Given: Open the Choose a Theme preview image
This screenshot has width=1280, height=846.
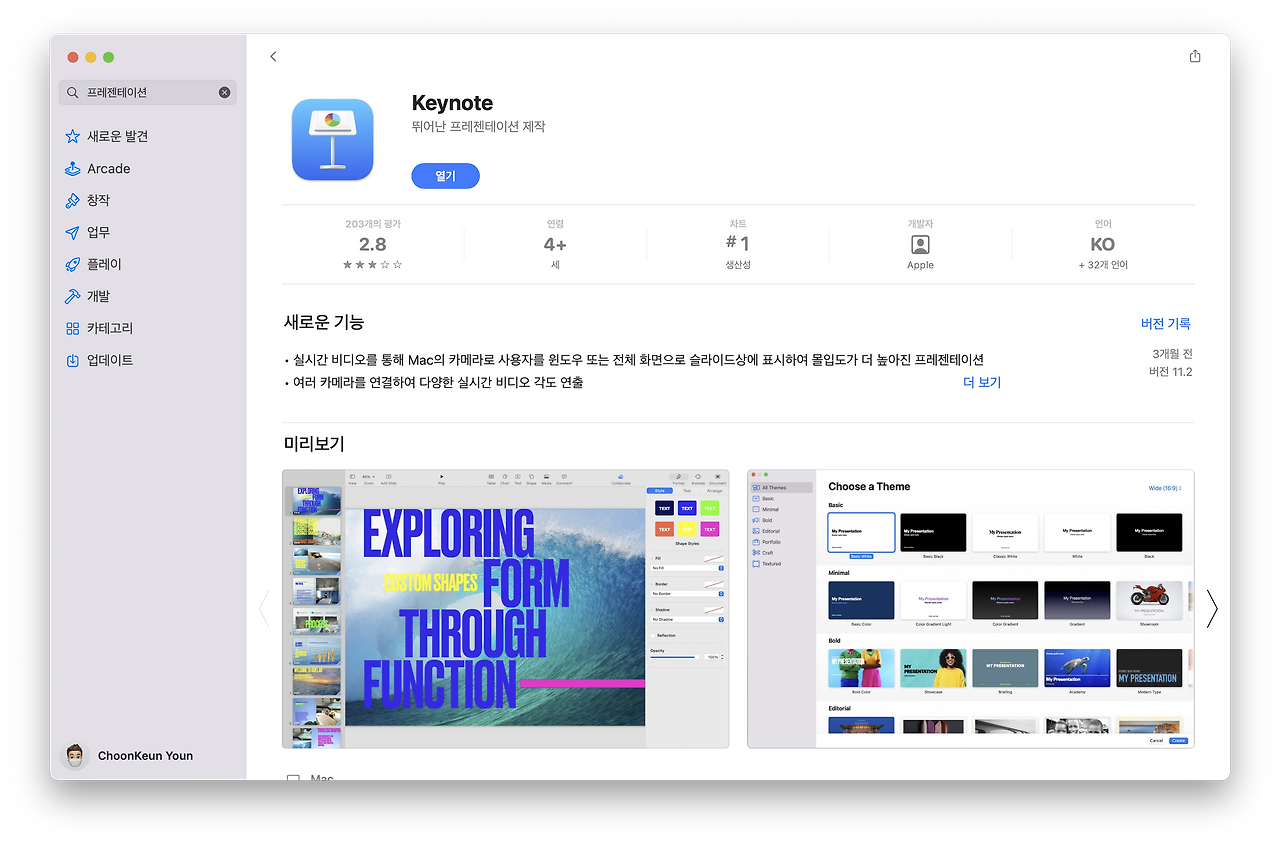Looking at the screenshot, I should tap(971, 609).
